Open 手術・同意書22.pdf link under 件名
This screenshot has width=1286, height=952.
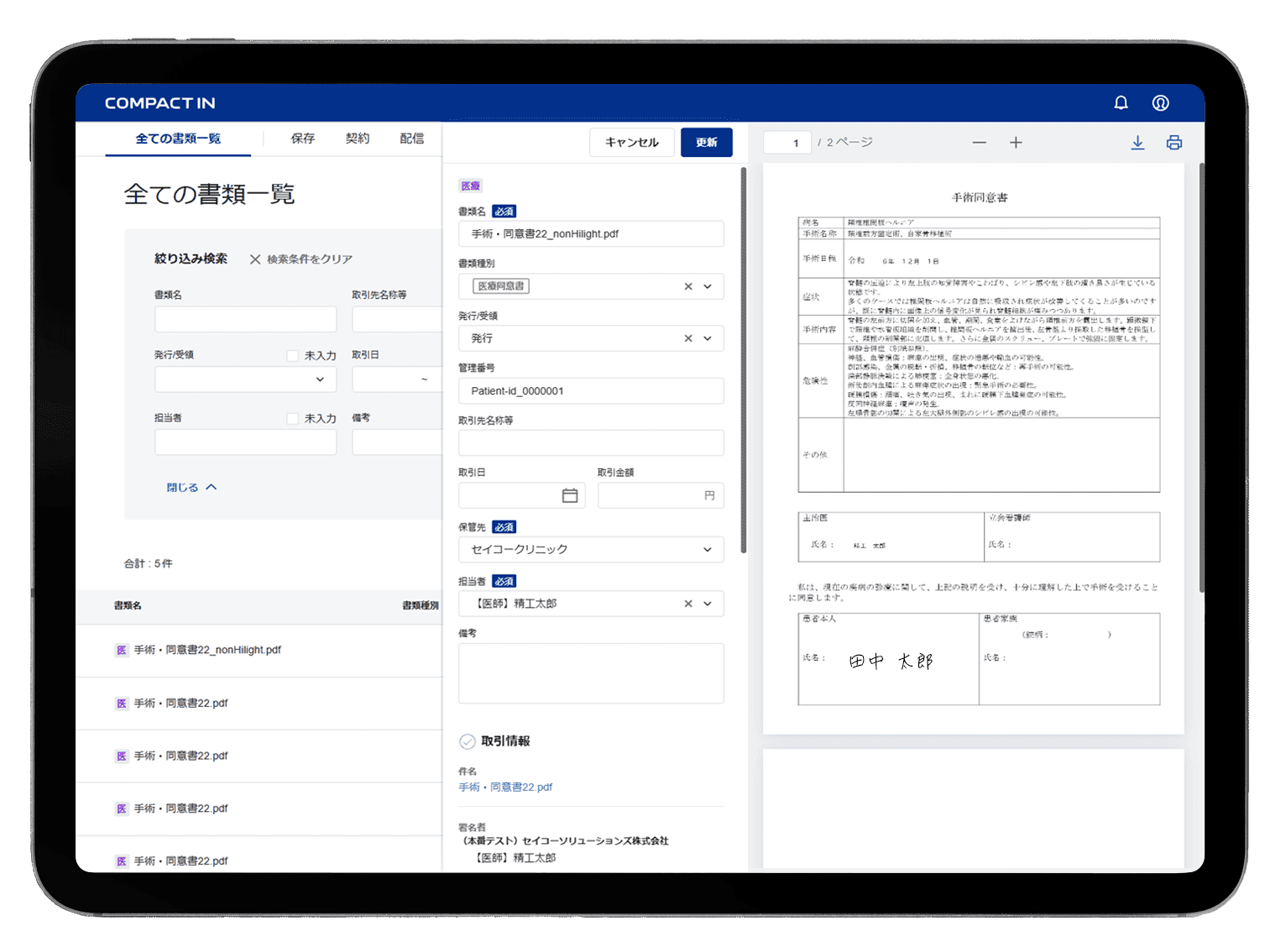click(505, 787)
